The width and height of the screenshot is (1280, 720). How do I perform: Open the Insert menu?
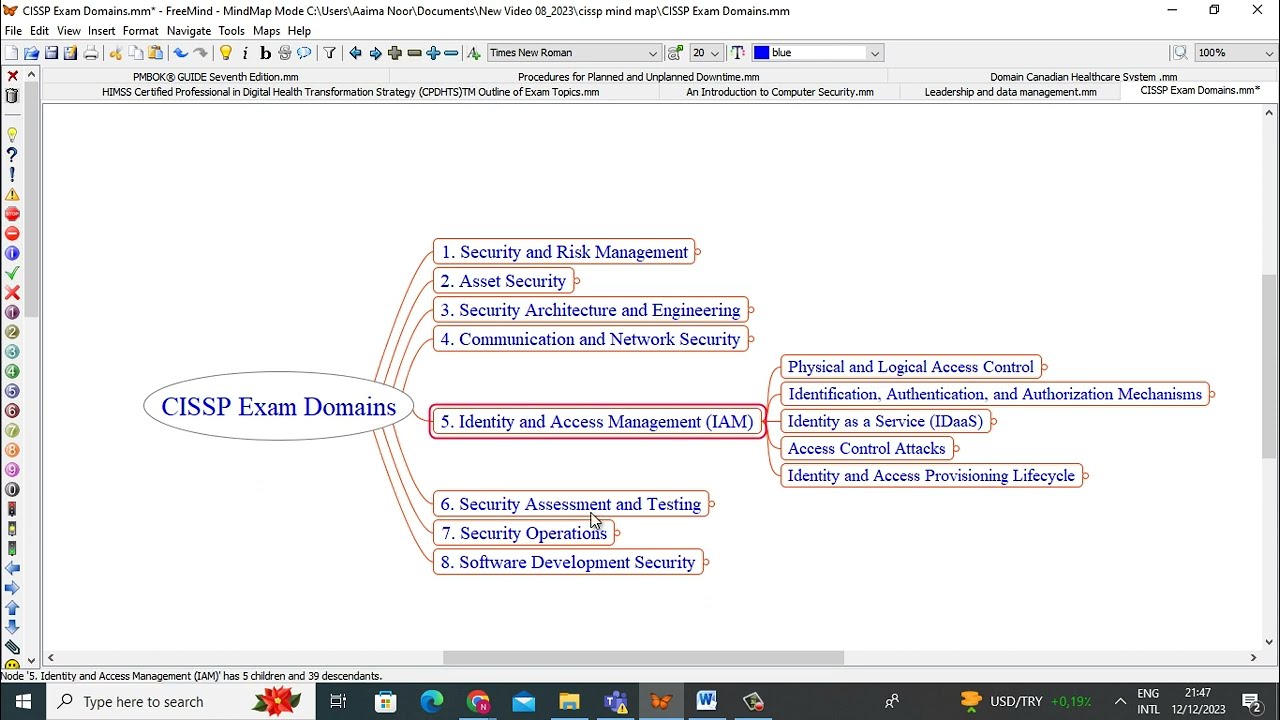pos(101,31)
